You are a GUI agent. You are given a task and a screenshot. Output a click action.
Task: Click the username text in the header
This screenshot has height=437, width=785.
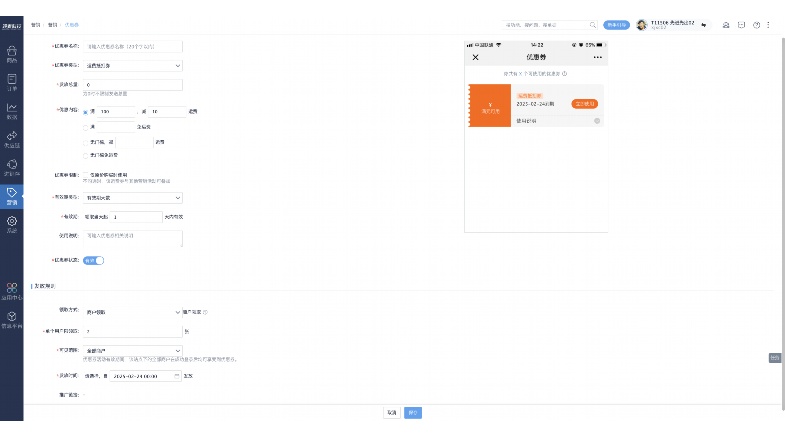click(x=672, y=23)
